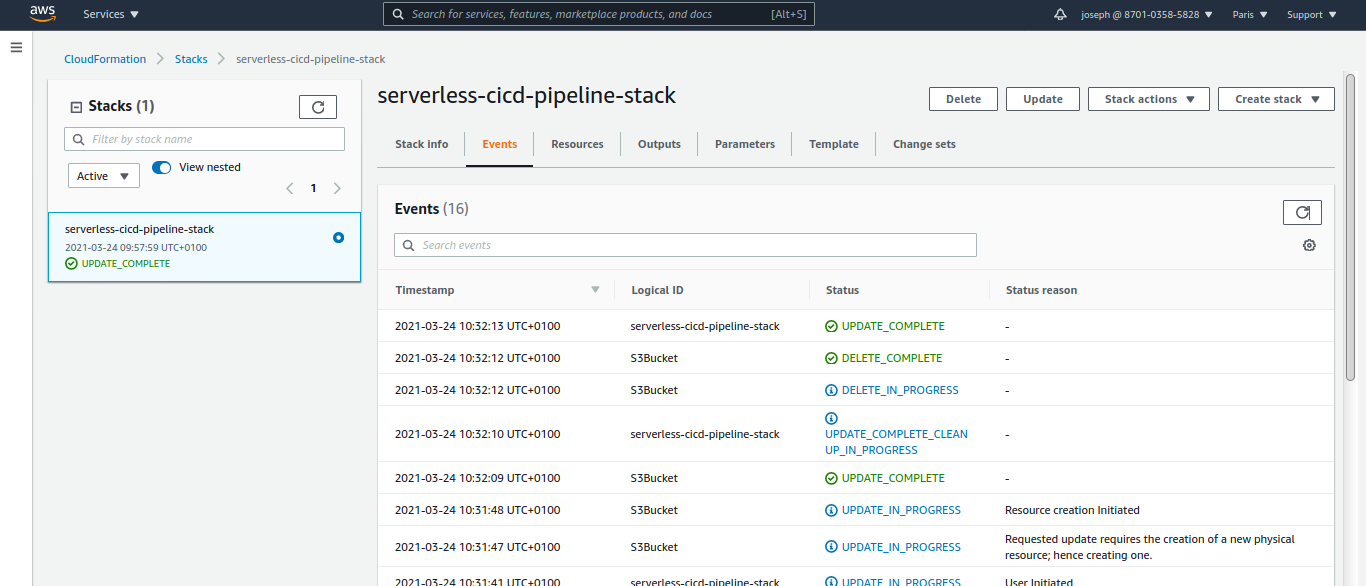Open events table settings gear
Viewport: 1366px width, 586px height.
(x=1309, y=245)
